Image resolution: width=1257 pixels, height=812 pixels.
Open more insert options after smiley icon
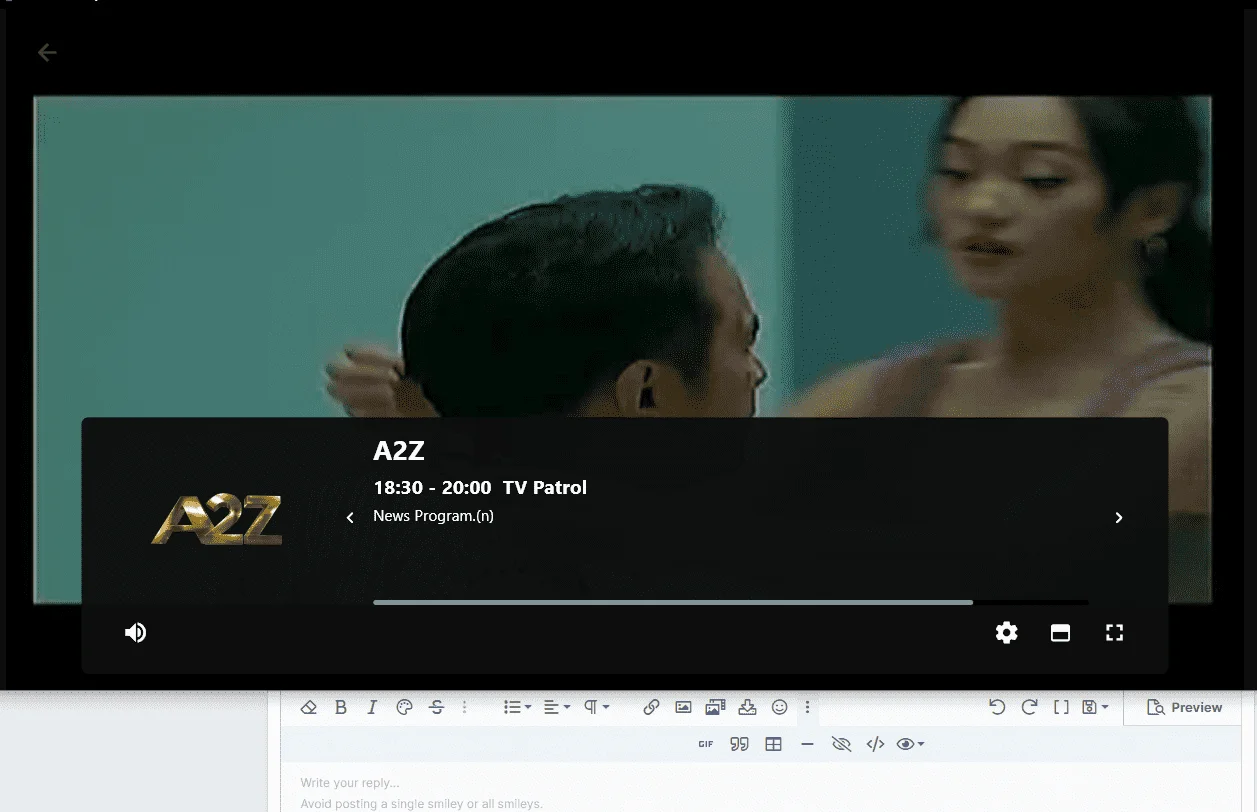pos(807,707)
